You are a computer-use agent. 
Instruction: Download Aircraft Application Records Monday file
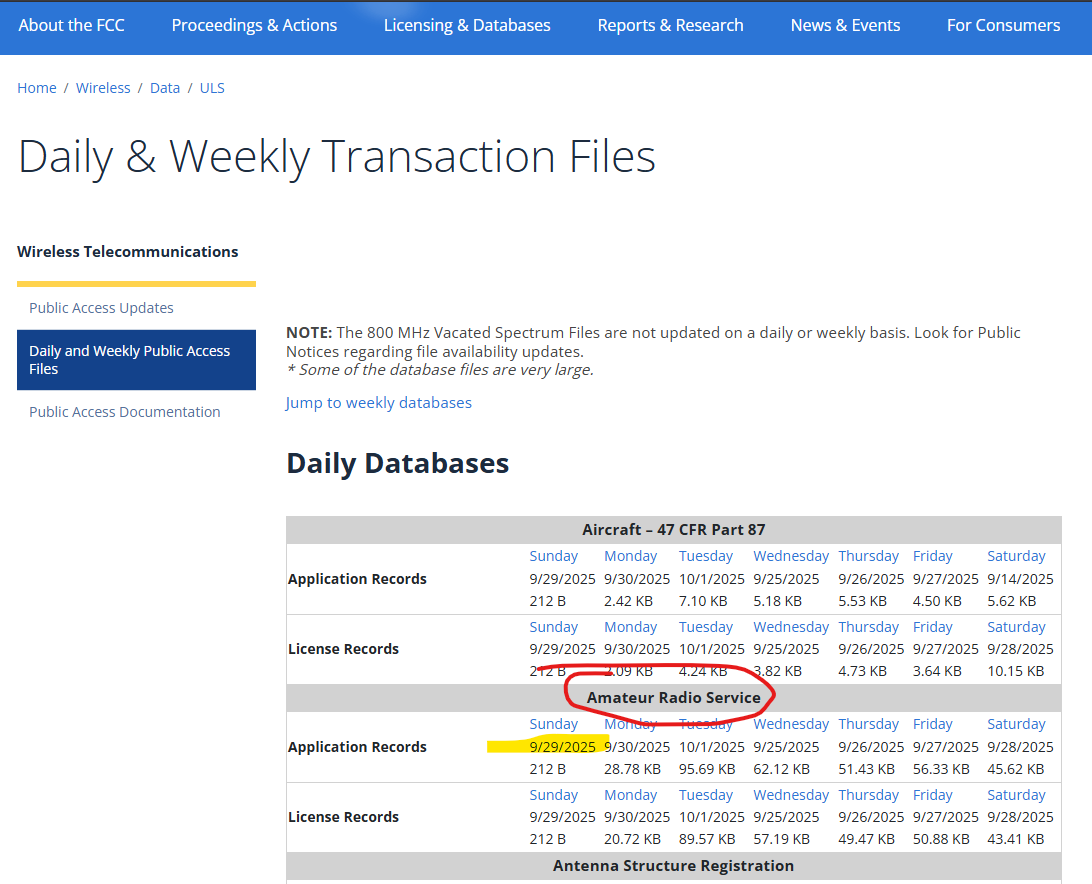(x=630, y=556)
